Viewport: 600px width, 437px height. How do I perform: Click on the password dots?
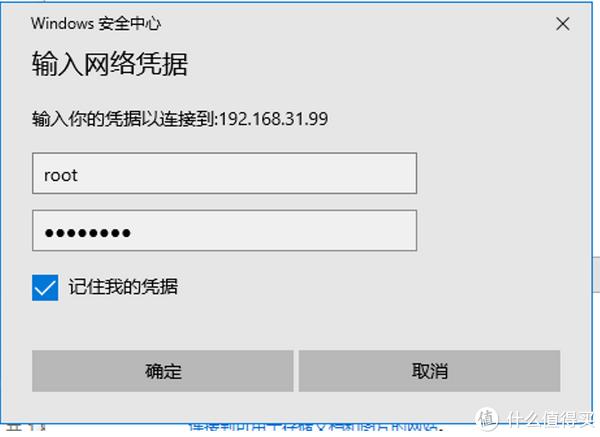point(88,233)
